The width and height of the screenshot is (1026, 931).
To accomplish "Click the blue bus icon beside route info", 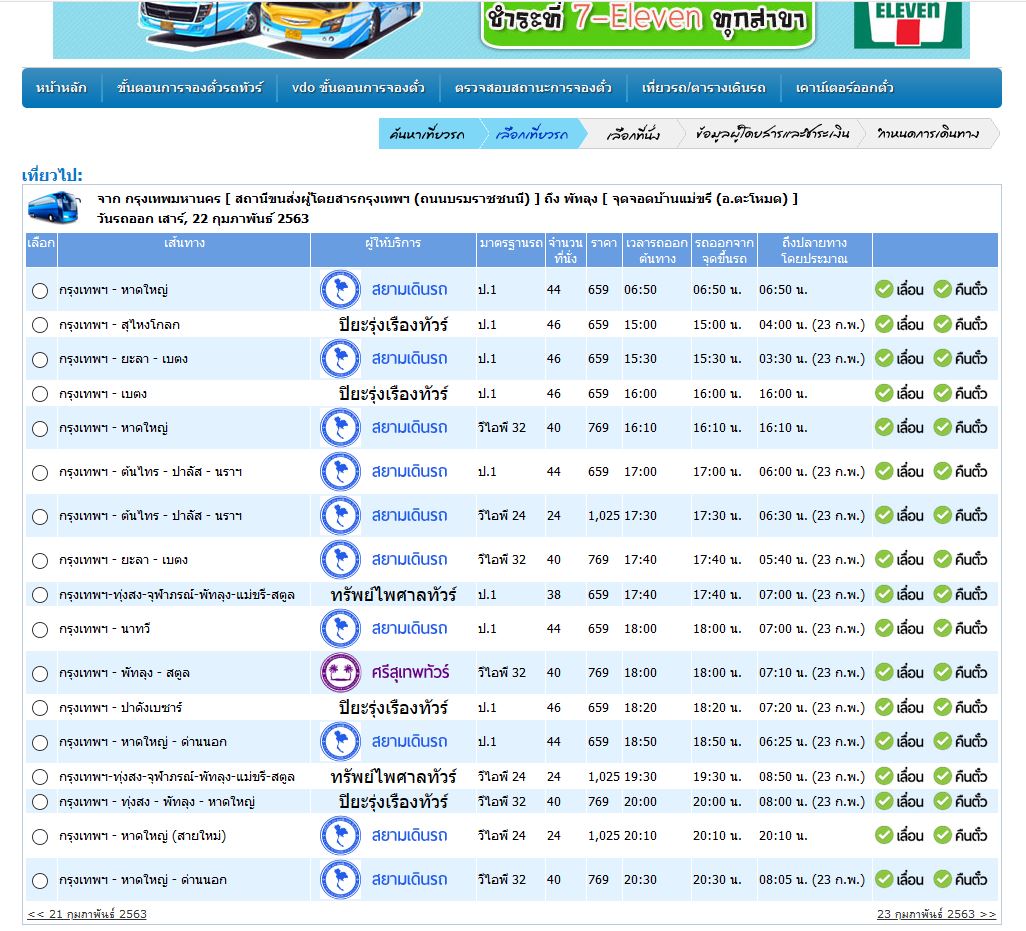I will click(54, 207).
